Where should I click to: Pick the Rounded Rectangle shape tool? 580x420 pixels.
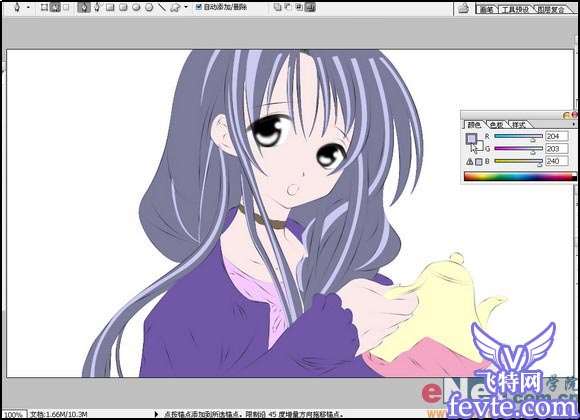coord(123,7)
